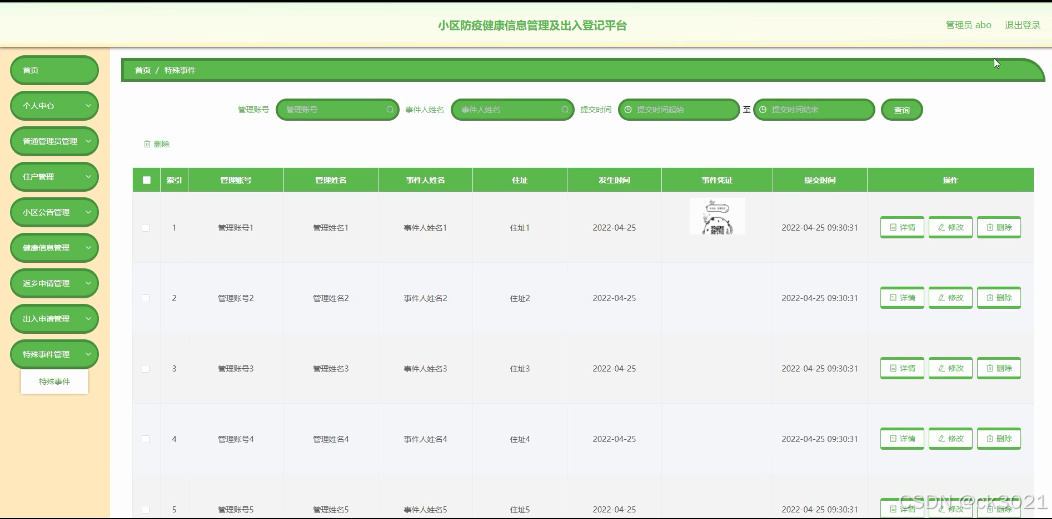Click cell 住址3

pyautogui.click(x=520, y=368)
